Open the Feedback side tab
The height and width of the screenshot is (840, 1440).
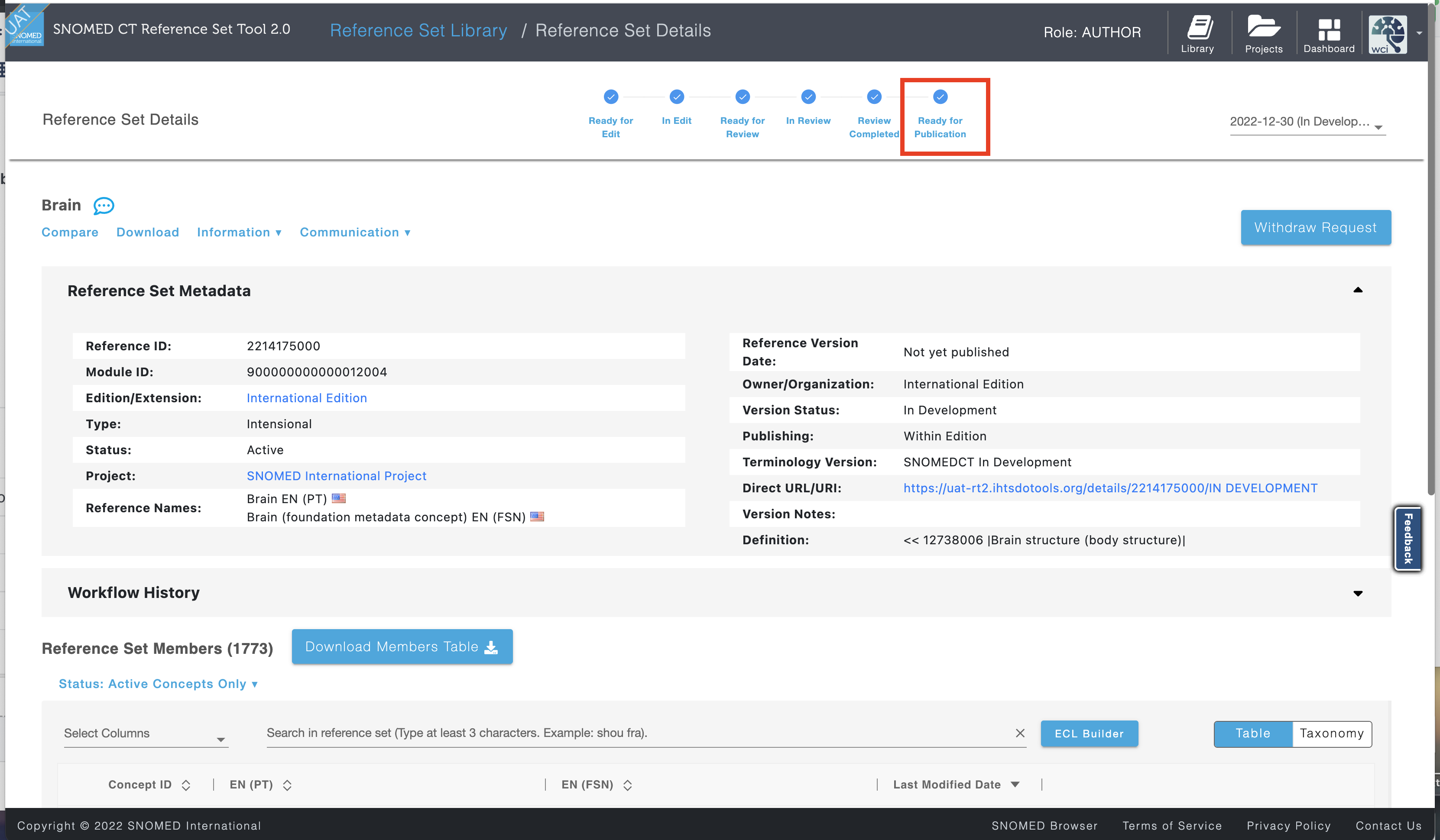point(1408,538)
